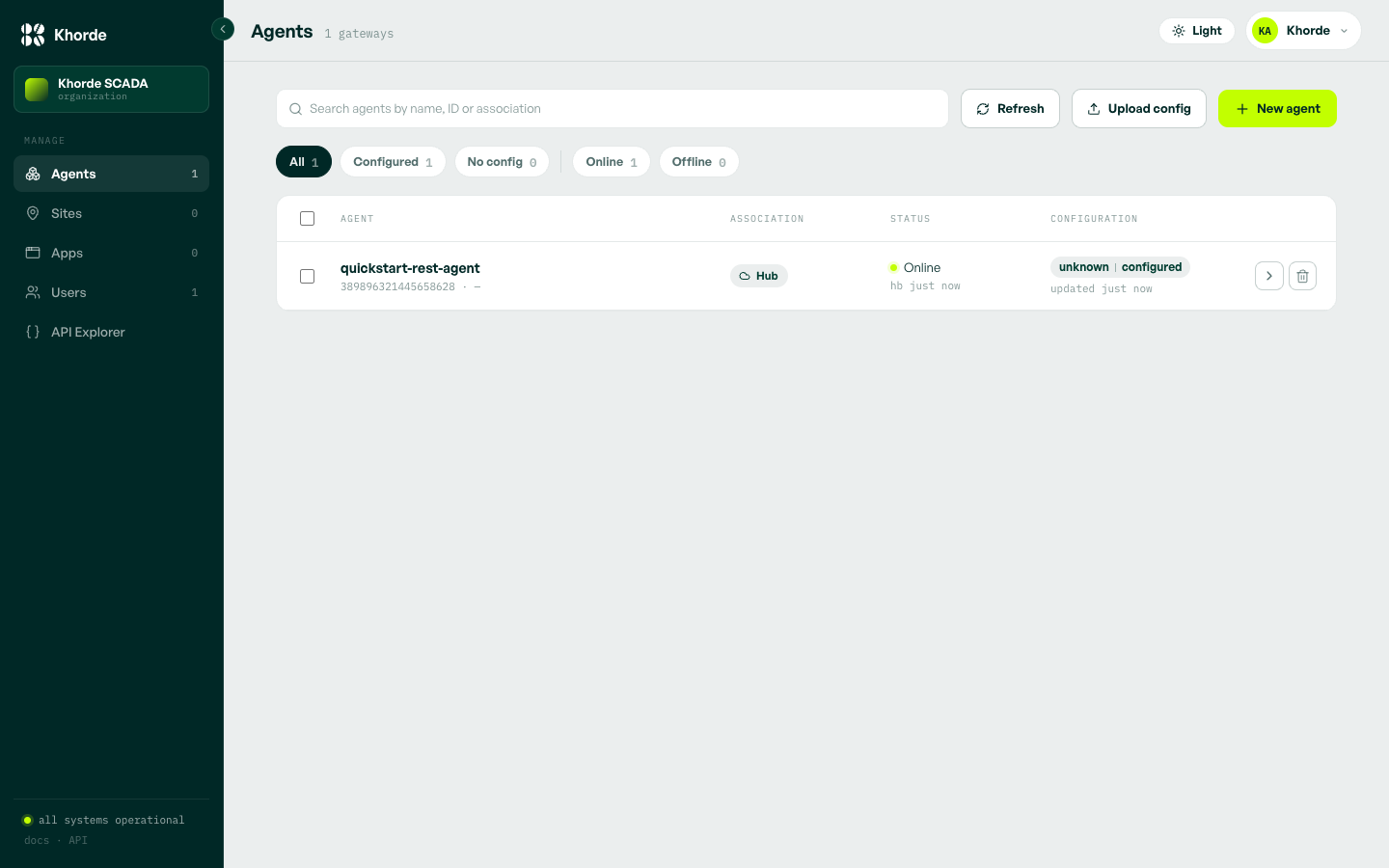Click the AGENT column header

click(x=357, y=219)
